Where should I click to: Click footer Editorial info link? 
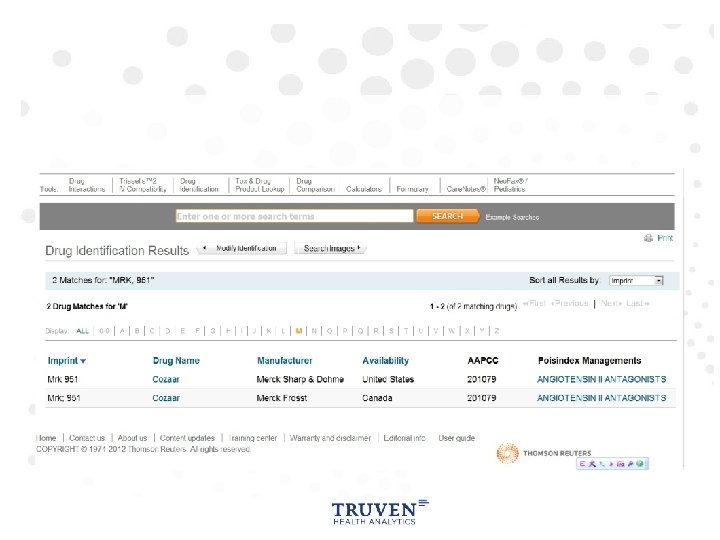(404, 438)
